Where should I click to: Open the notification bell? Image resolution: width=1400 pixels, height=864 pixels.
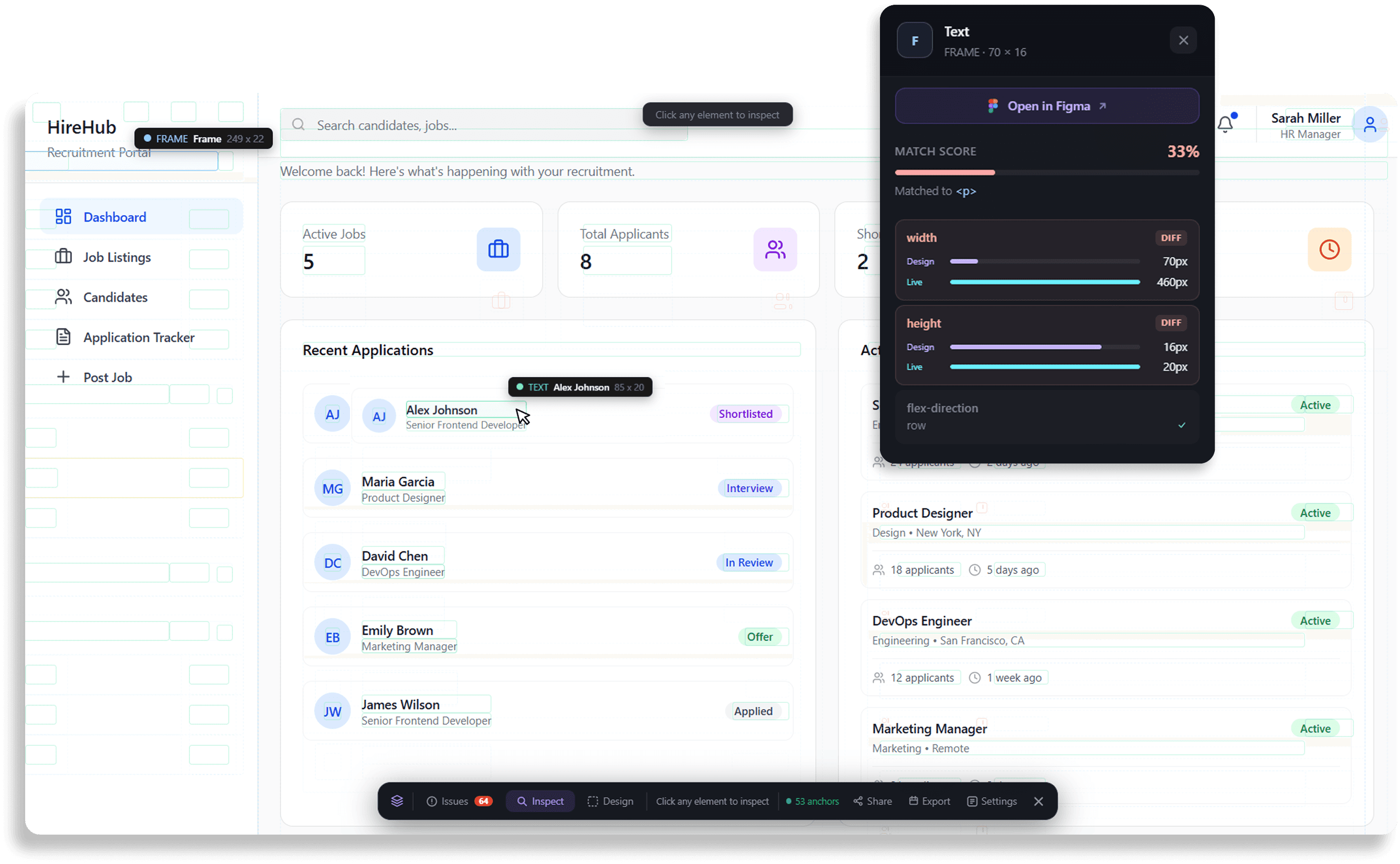[x=1225, y=123]
